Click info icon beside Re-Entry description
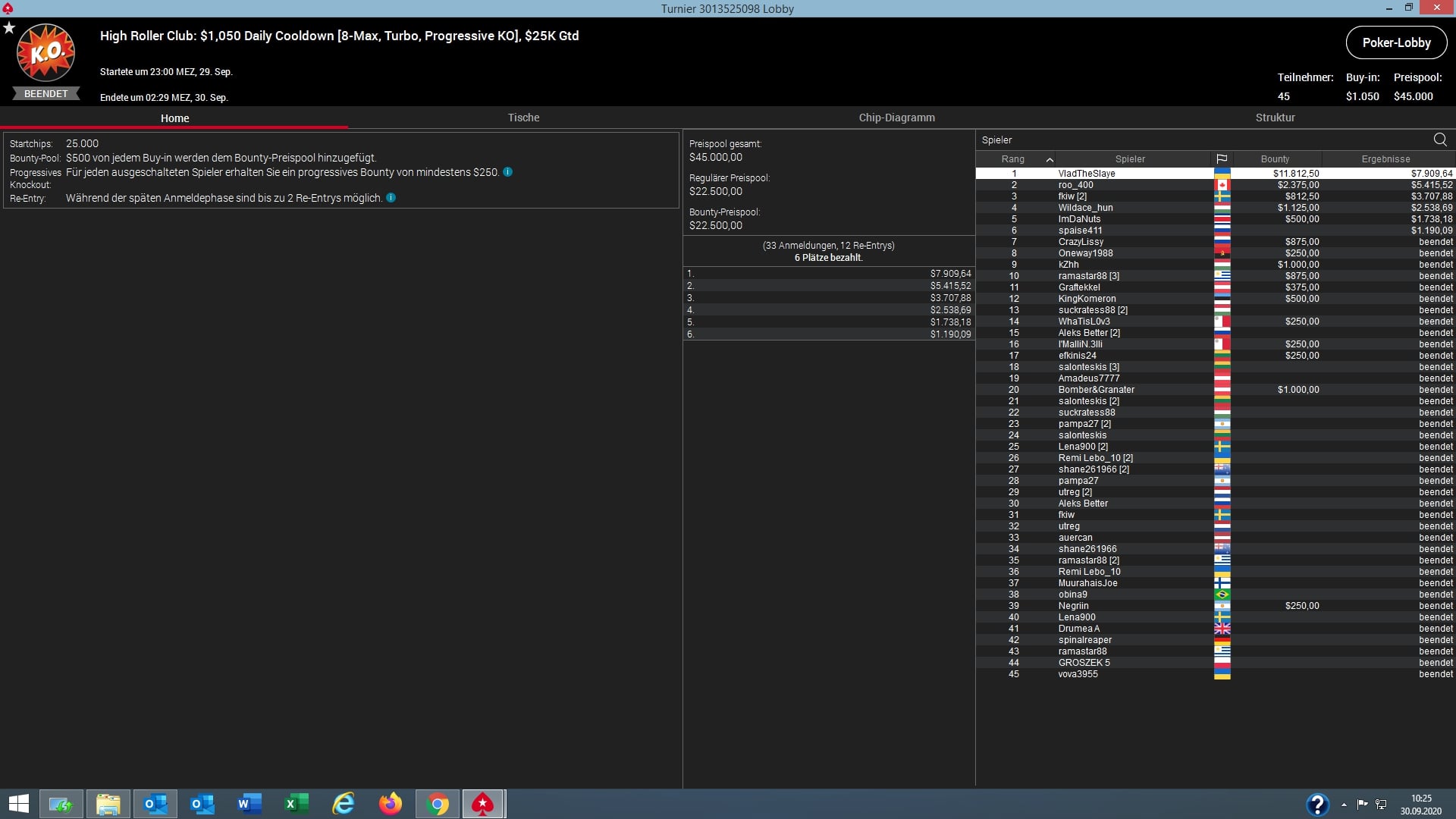 [x=391, y=198]
